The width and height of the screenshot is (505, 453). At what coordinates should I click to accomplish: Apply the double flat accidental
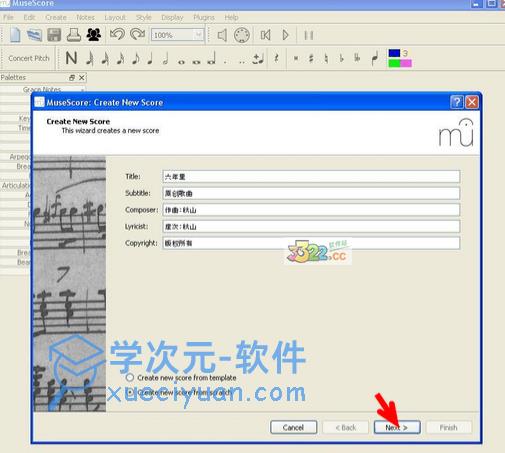[x=357, y=59]
